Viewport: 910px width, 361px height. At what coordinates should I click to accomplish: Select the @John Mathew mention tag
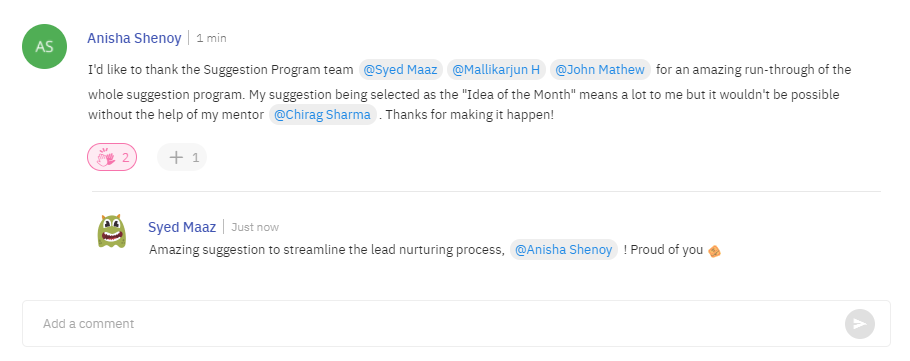(600, 70)
